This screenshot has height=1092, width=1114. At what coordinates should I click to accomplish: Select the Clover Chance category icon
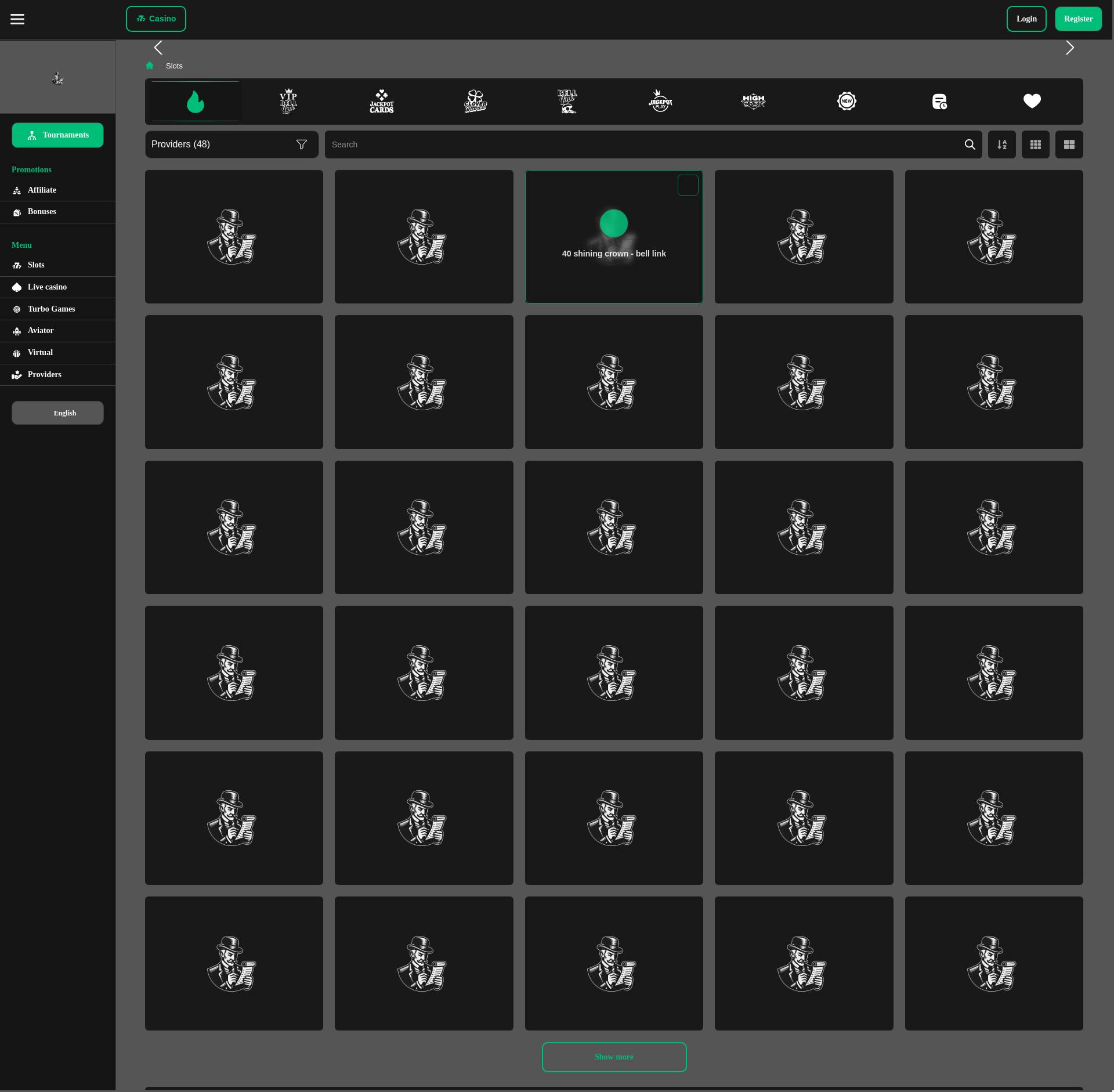tap(475, 102)
